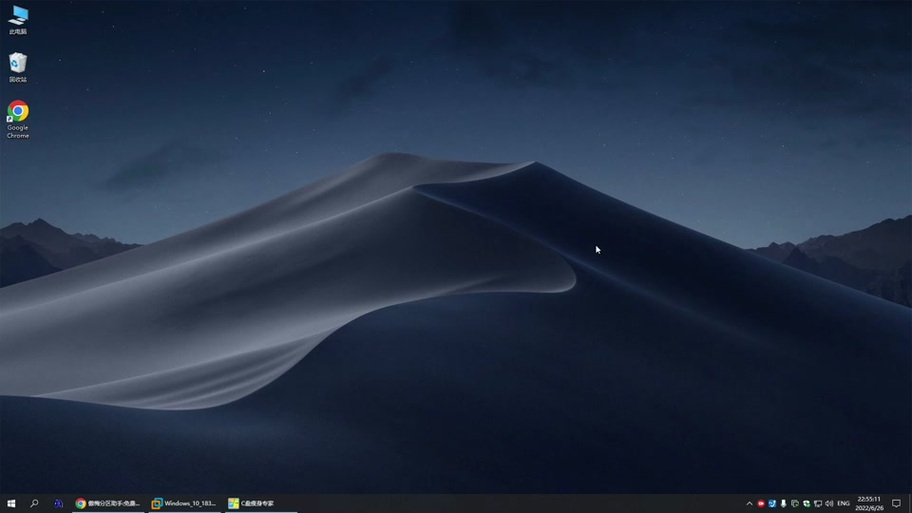
Task: Open the clock showing 22:55:11
Action: 869,503
